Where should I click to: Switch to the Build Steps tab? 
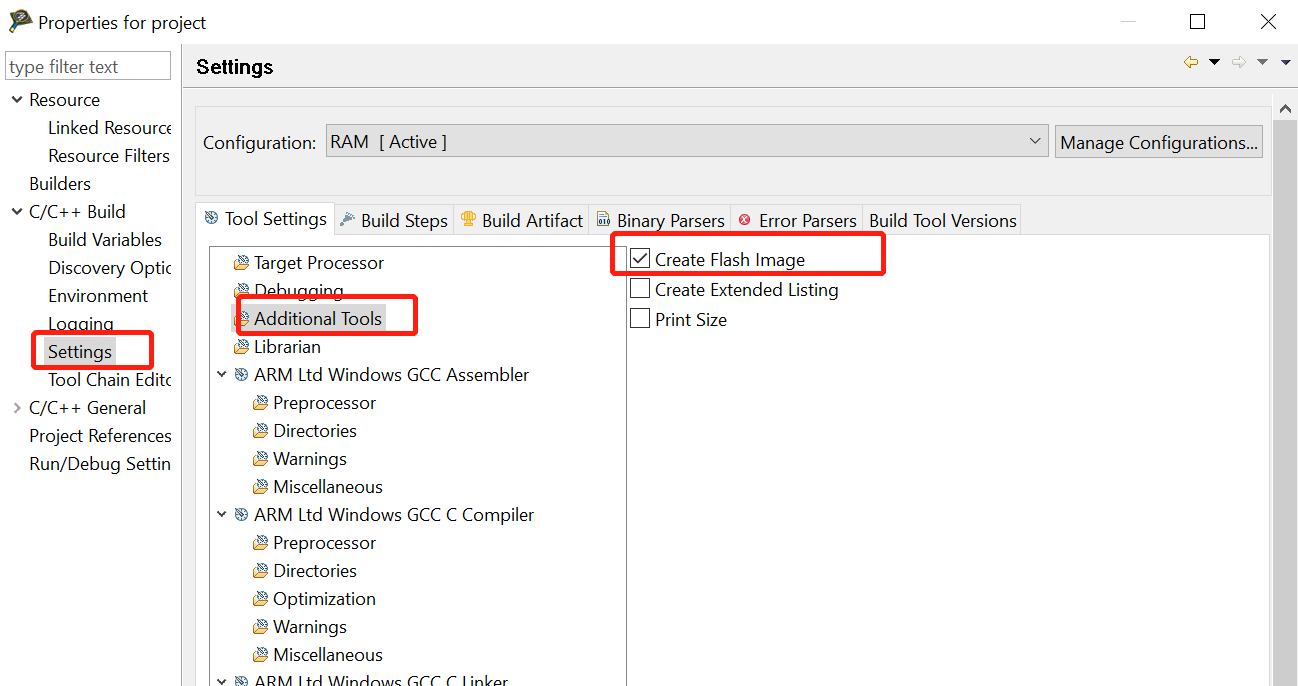pos(403,220)
